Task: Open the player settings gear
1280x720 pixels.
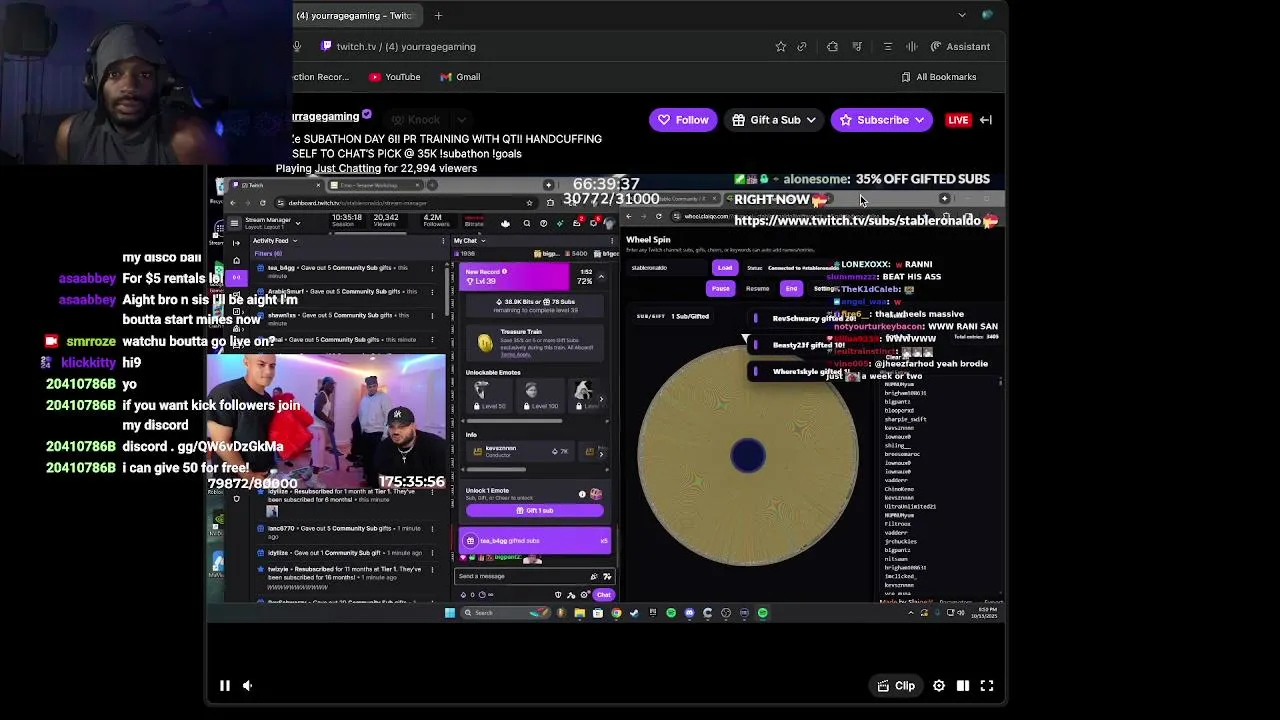Action: (x=939, y=686)
